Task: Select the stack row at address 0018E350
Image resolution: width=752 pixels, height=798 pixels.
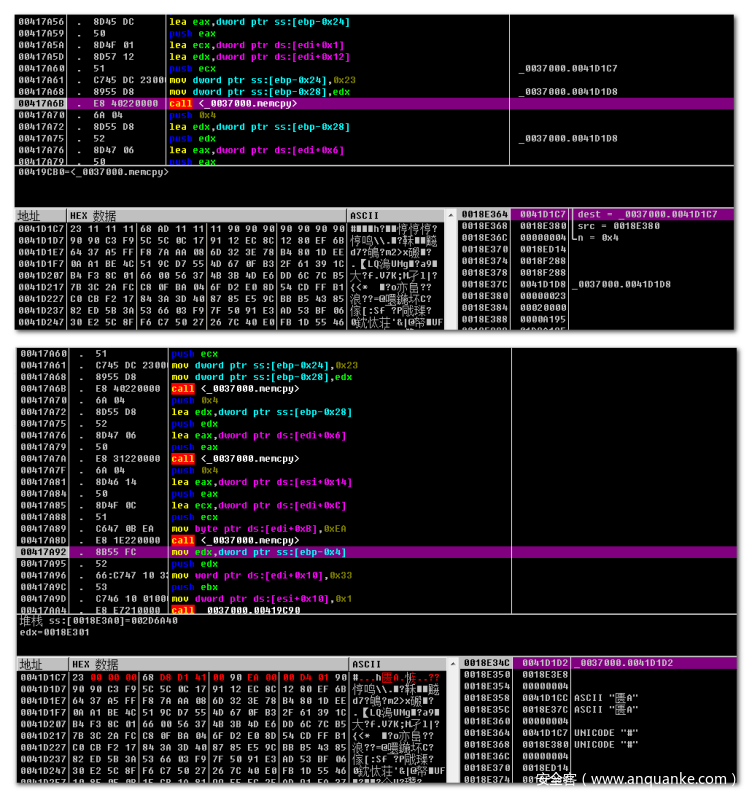Action: click(x=600, y=675)
